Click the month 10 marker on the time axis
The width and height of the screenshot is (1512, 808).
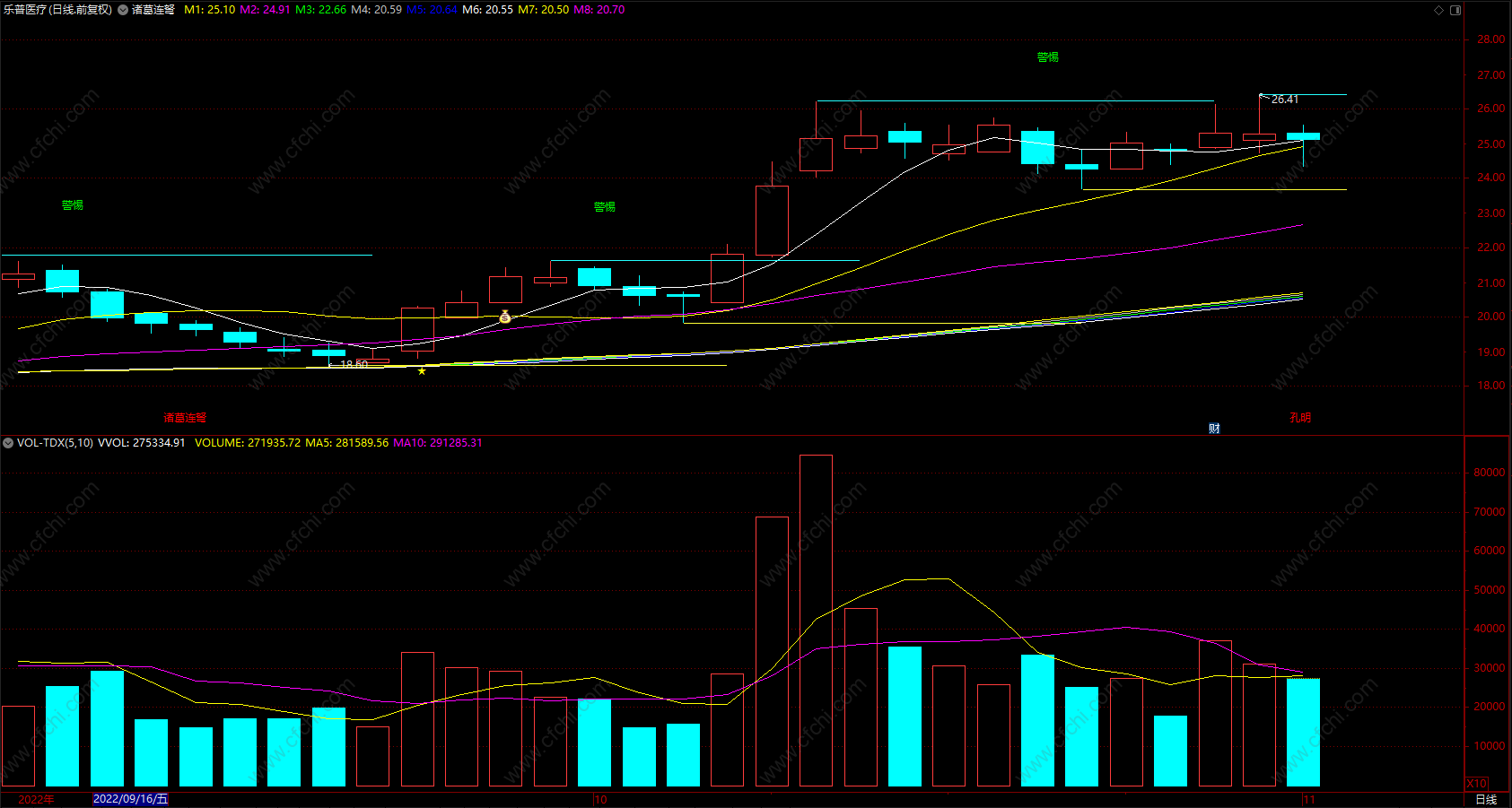pos(600,799)
